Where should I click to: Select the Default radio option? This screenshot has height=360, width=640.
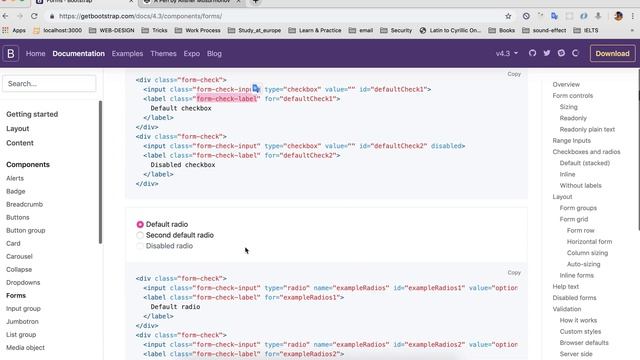[x=140, y=224]
